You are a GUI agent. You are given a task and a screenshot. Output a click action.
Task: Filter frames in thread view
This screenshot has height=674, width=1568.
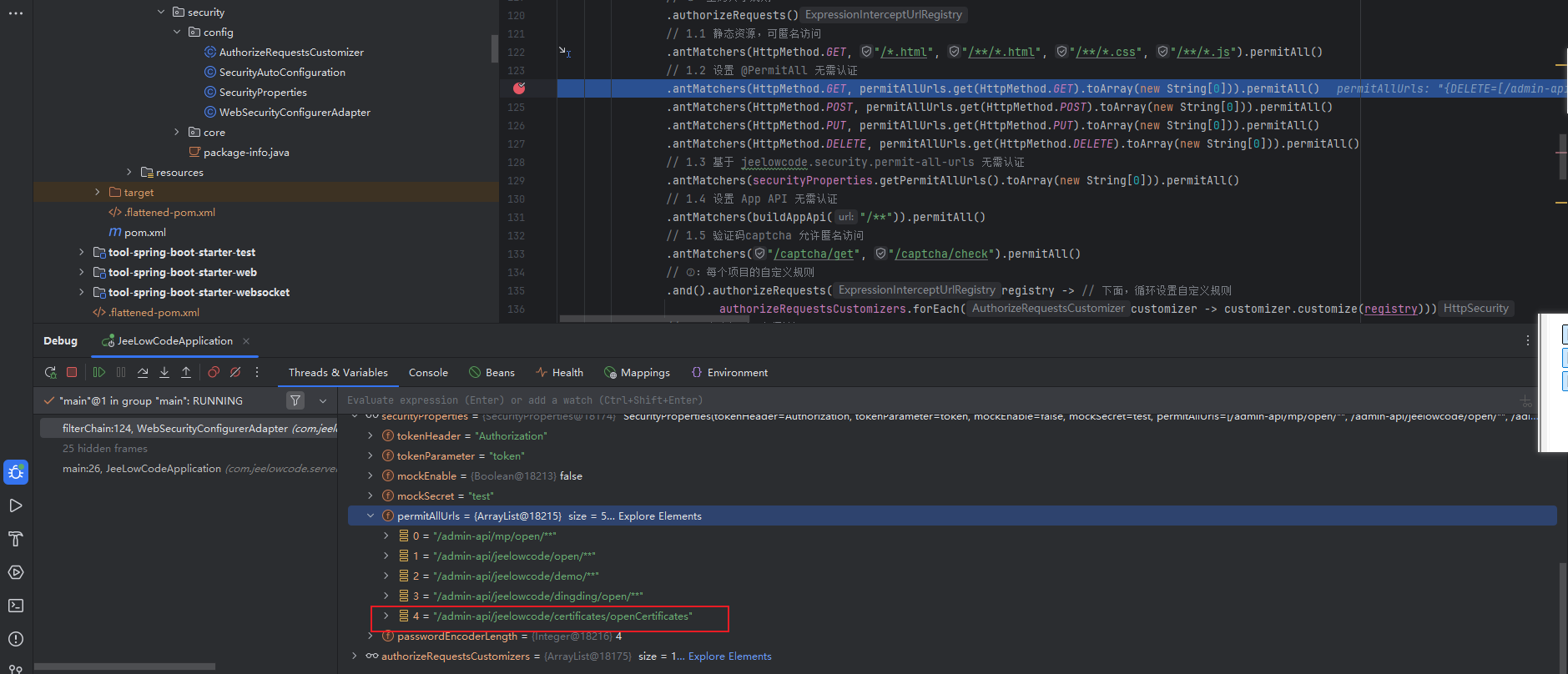tap(295, 400)
